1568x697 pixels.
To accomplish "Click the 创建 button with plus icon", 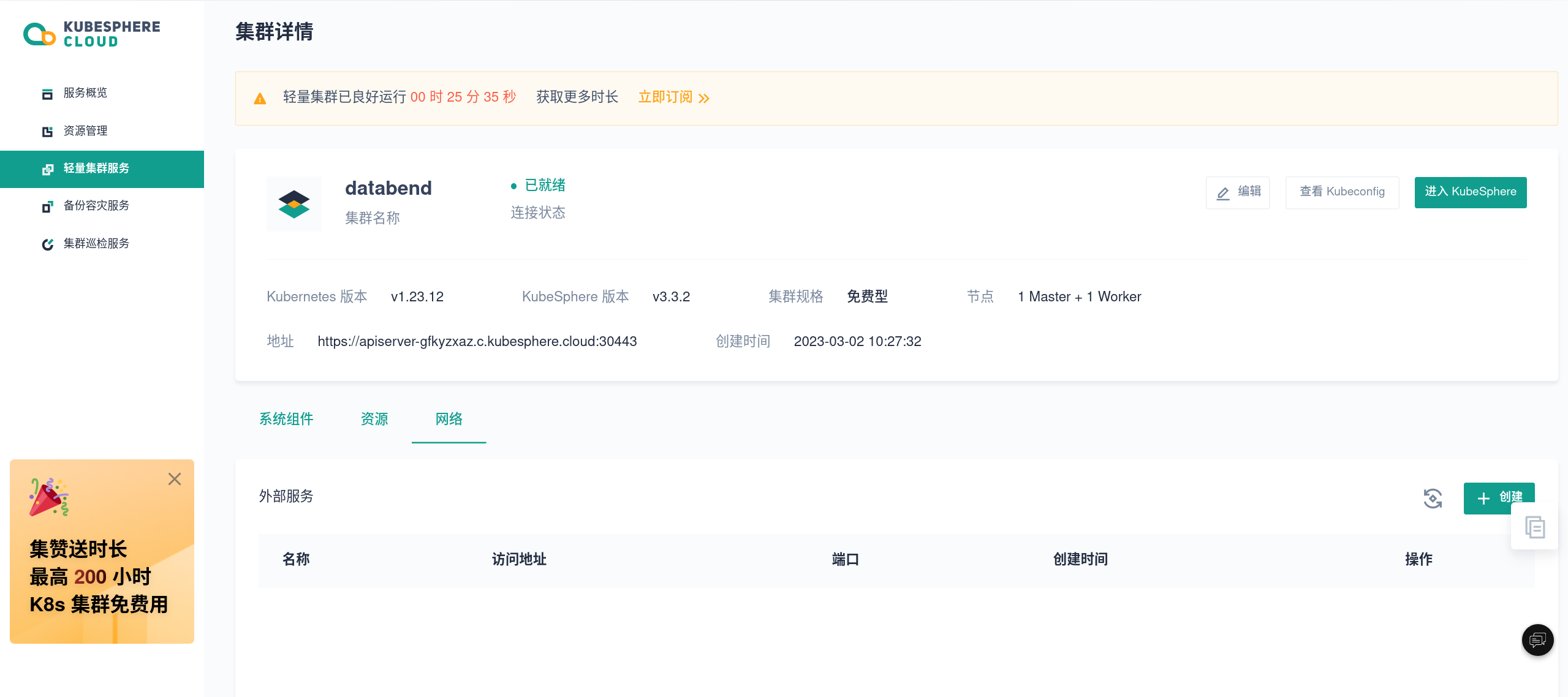I will pyautogui.click(x=1495, y=497).
